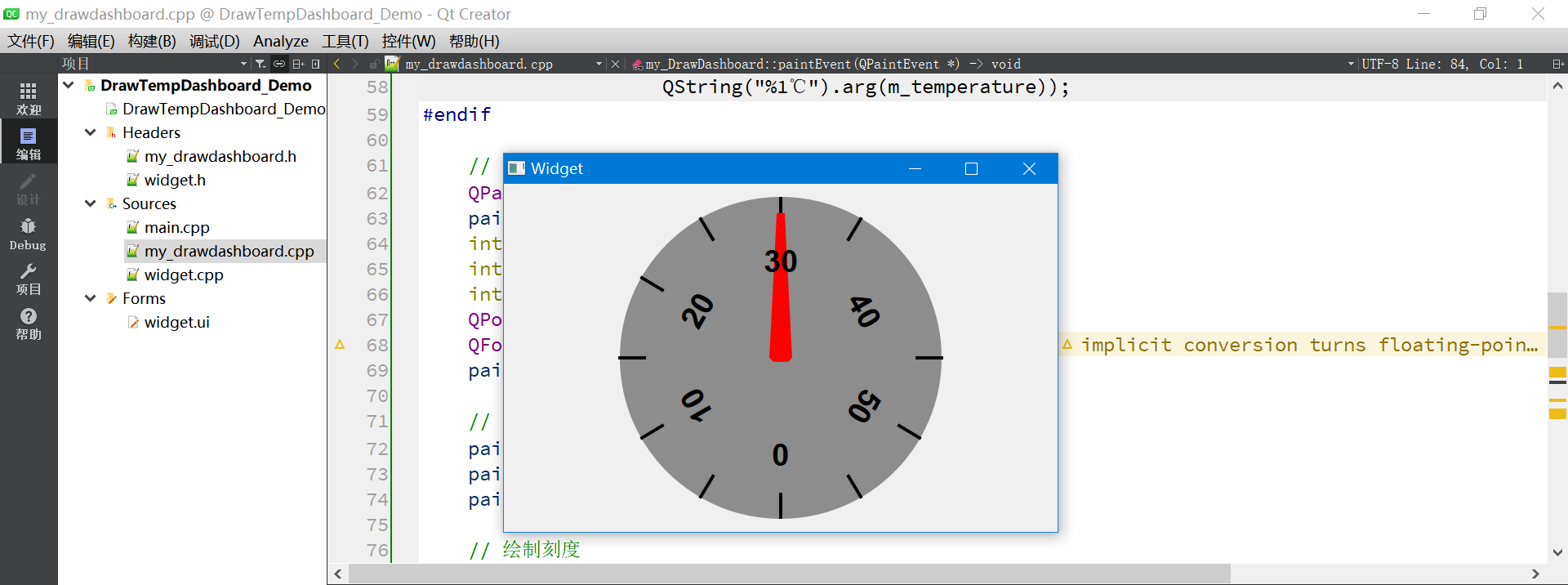Open widget.h in Headers
The image size is (1568, 585).
tap(166, 180)
